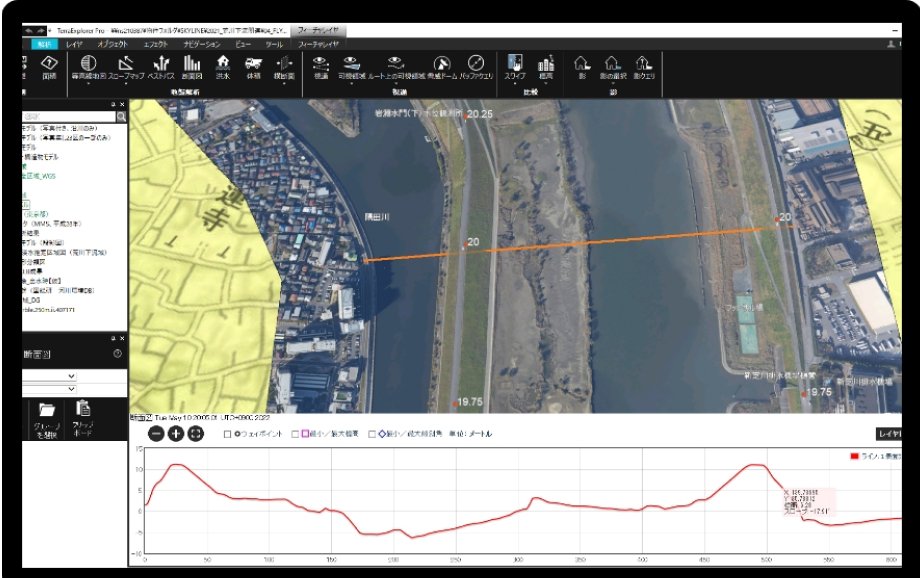
Task: Pin the layer tree panel
Action: tap(113, 104)
